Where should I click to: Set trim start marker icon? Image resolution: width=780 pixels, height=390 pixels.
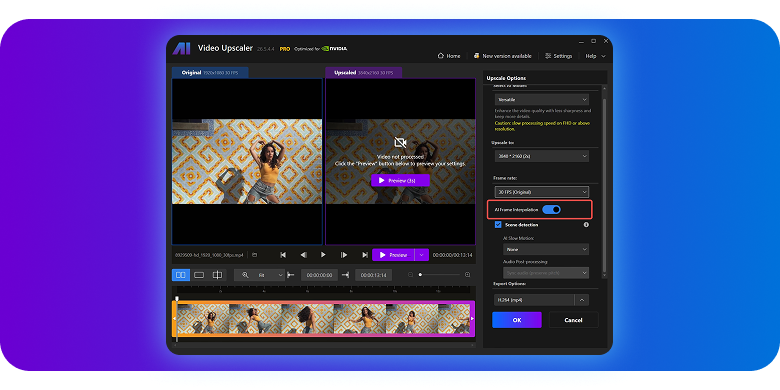(291, 275)
